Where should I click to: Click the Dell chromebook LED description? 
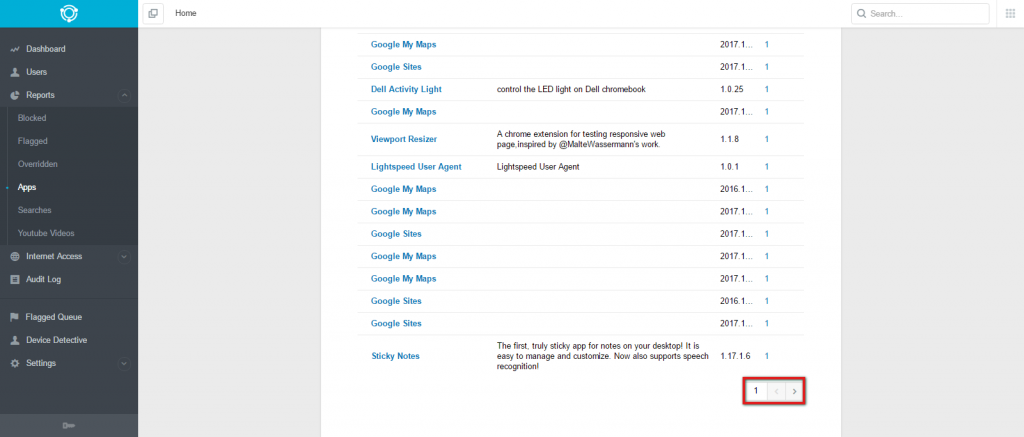point(571,89)
